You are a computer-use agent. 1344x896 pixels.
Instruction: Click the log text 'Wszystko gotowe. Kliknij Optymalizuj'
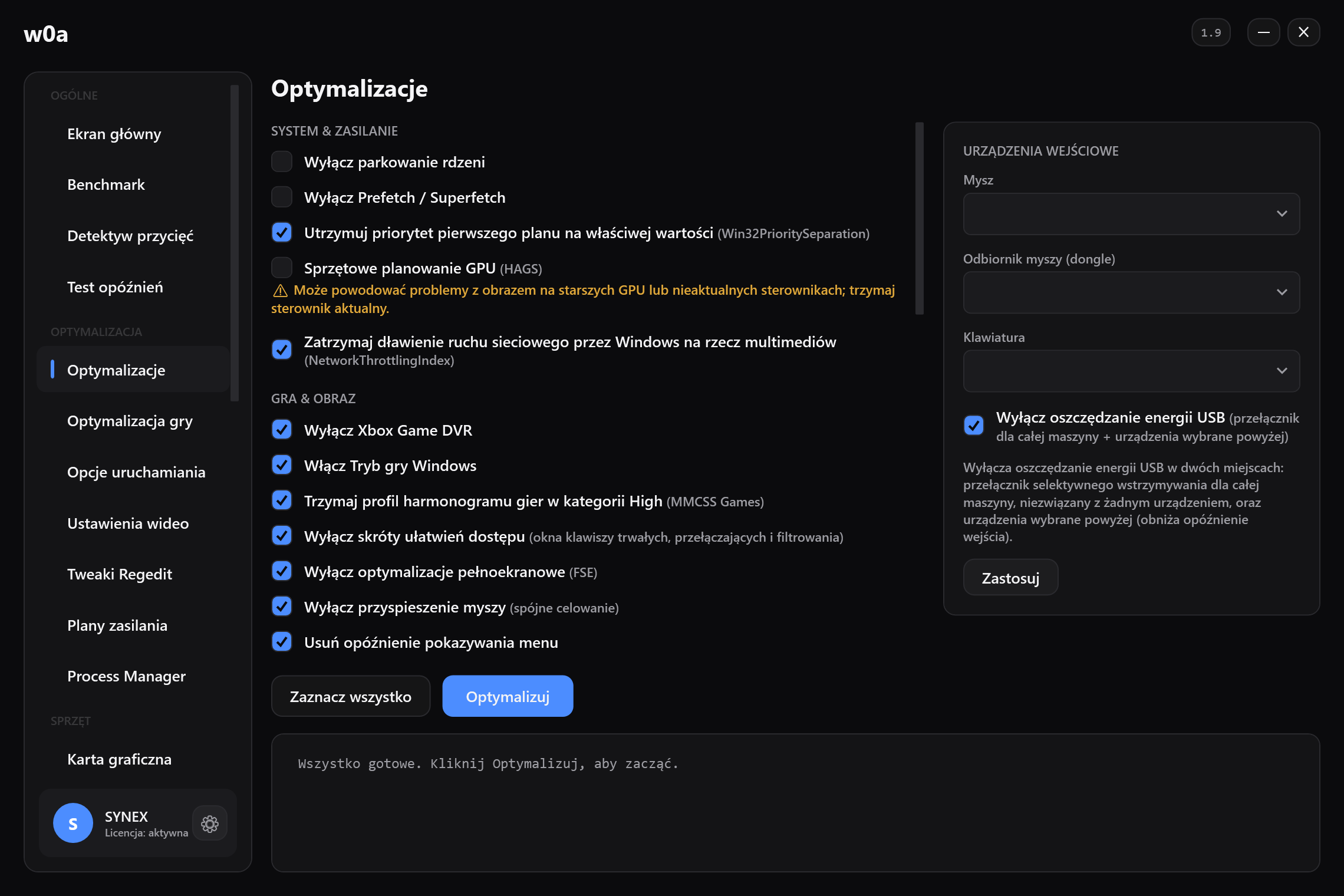pyautogui.click(x=488, y=764)
